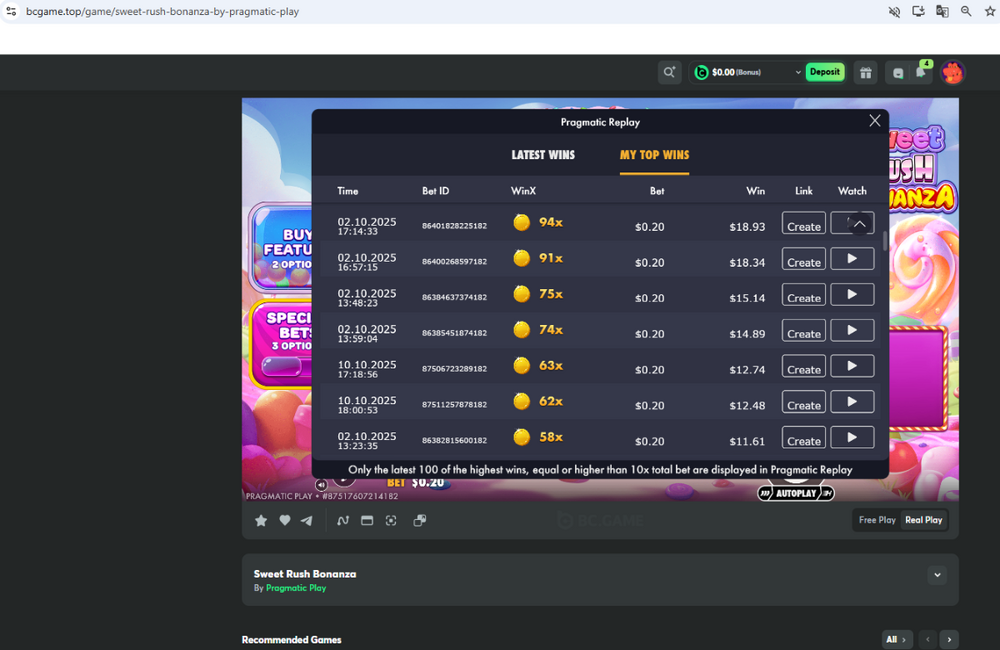Select the MY TOP WINS tab
The image size is (1000, 650).
[654, 155]
